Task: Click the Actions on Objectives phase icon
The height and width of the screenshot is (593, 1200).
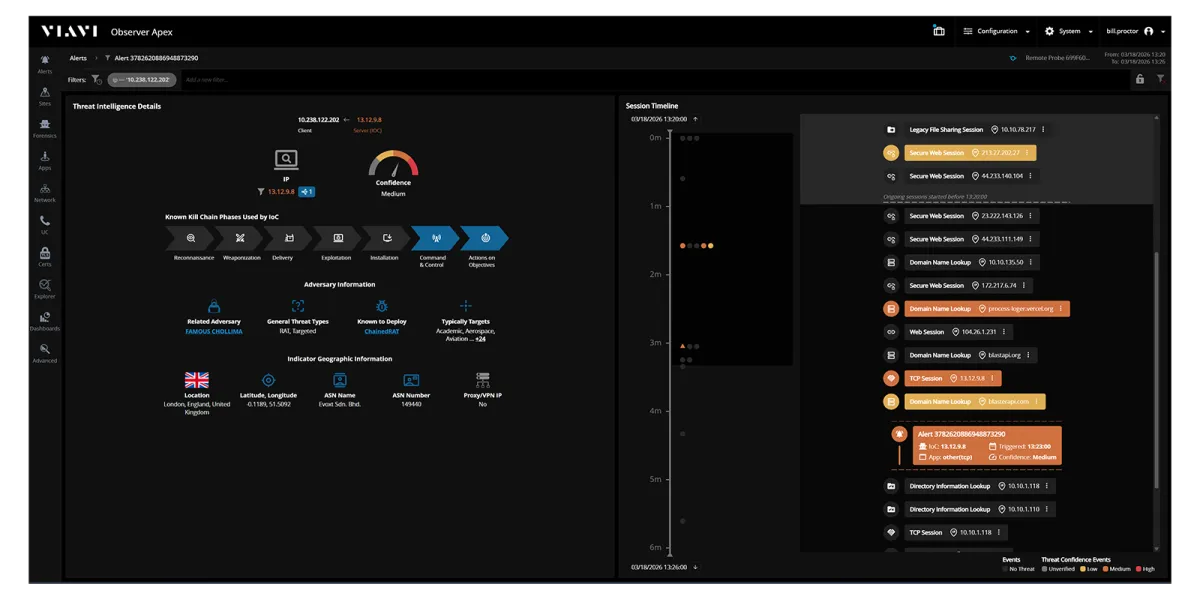Action: [485, 238]
